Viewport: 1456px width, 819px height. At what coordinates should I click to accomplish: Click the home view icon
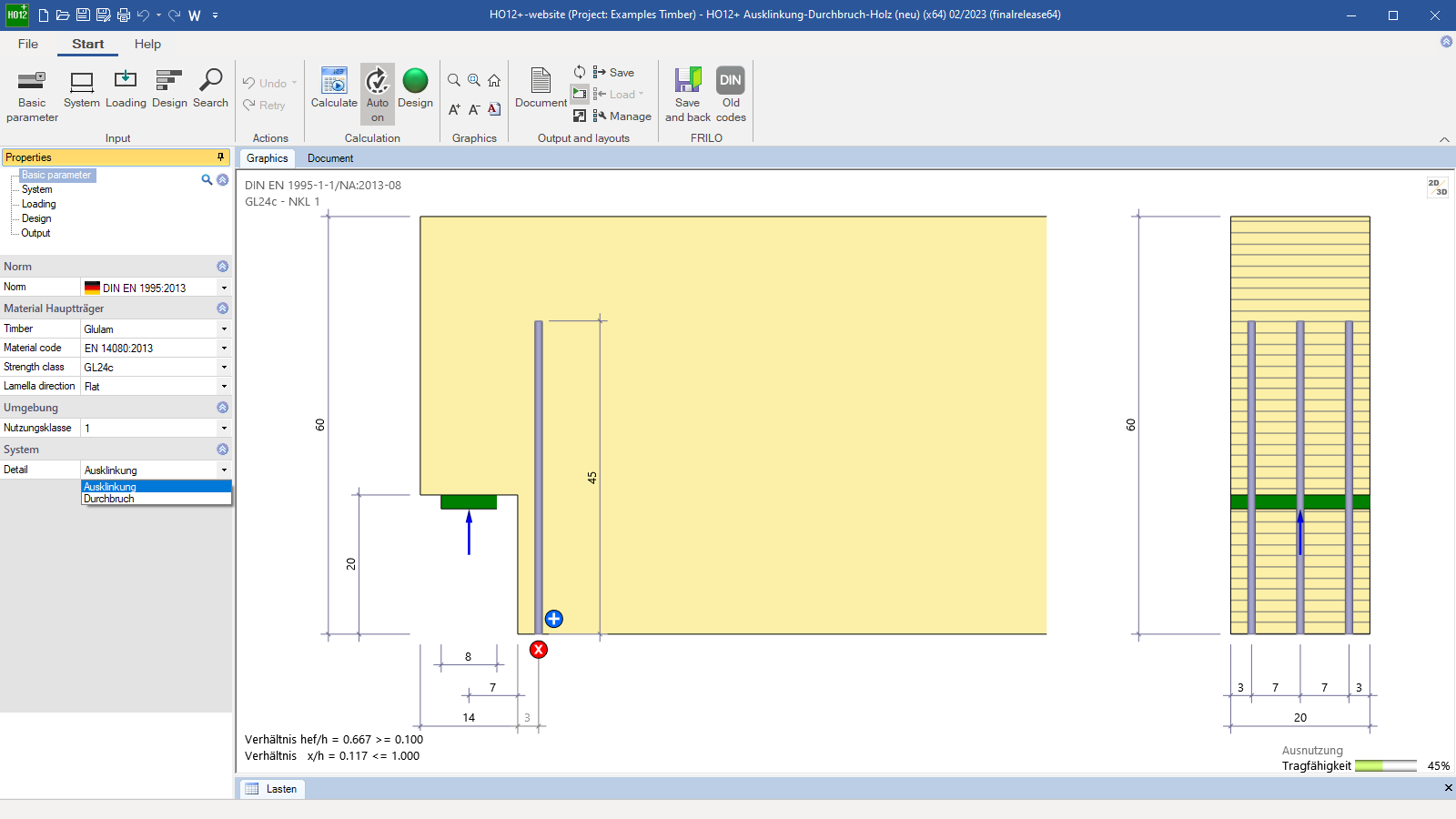pyautogui.click(x=494, y=80)
